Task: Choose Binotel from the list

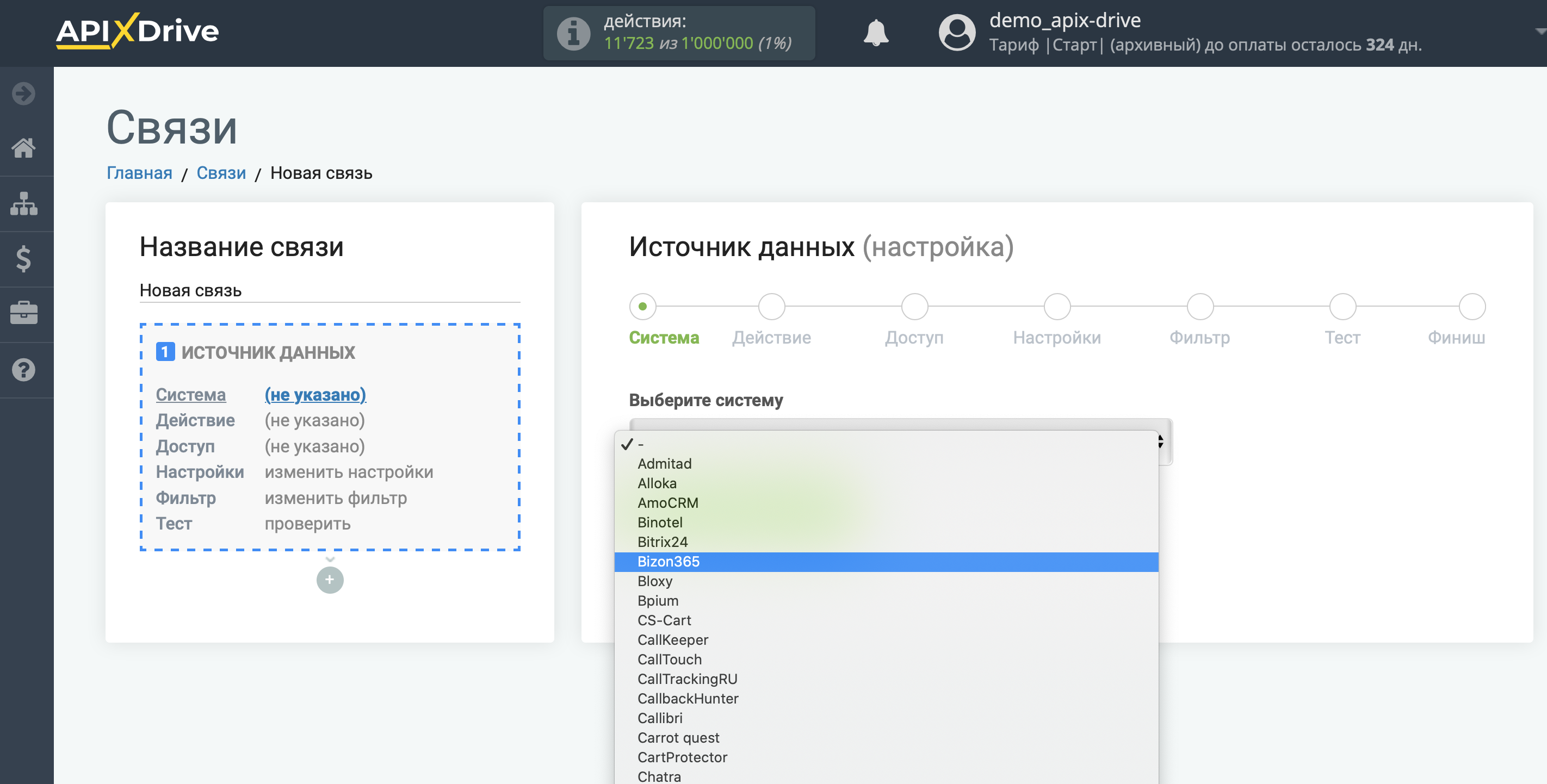Action: pos(887,522)
